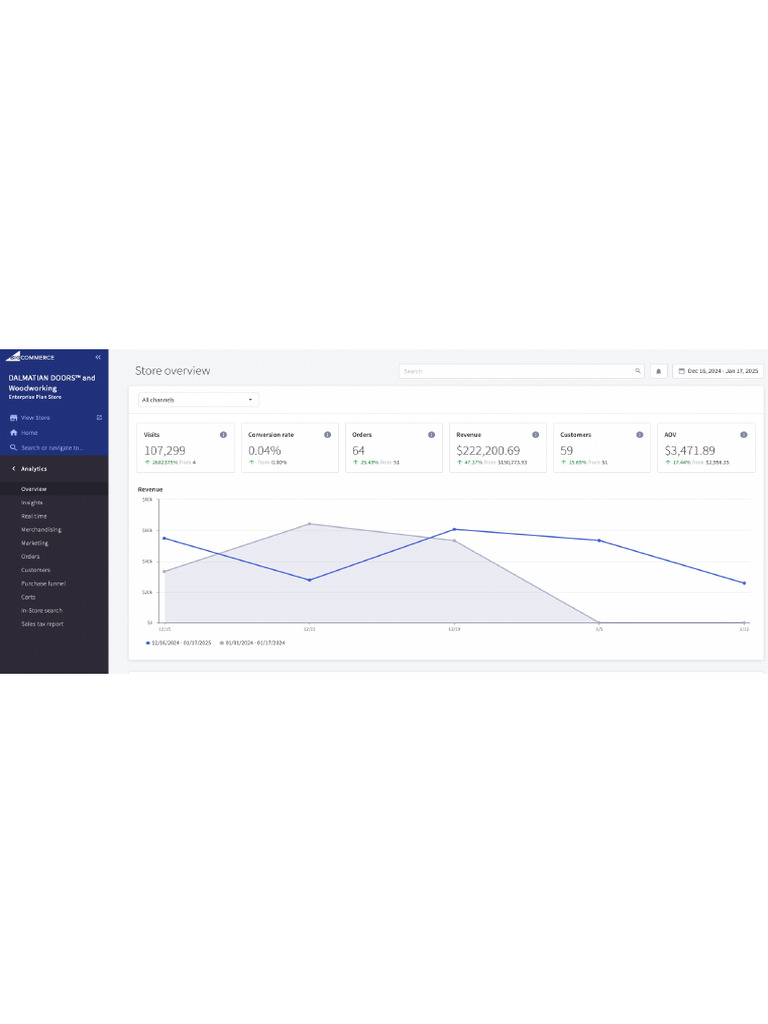This screenshot has width=768, height=1024.
Task: Open Marketing analytics page
Action: 35,543
